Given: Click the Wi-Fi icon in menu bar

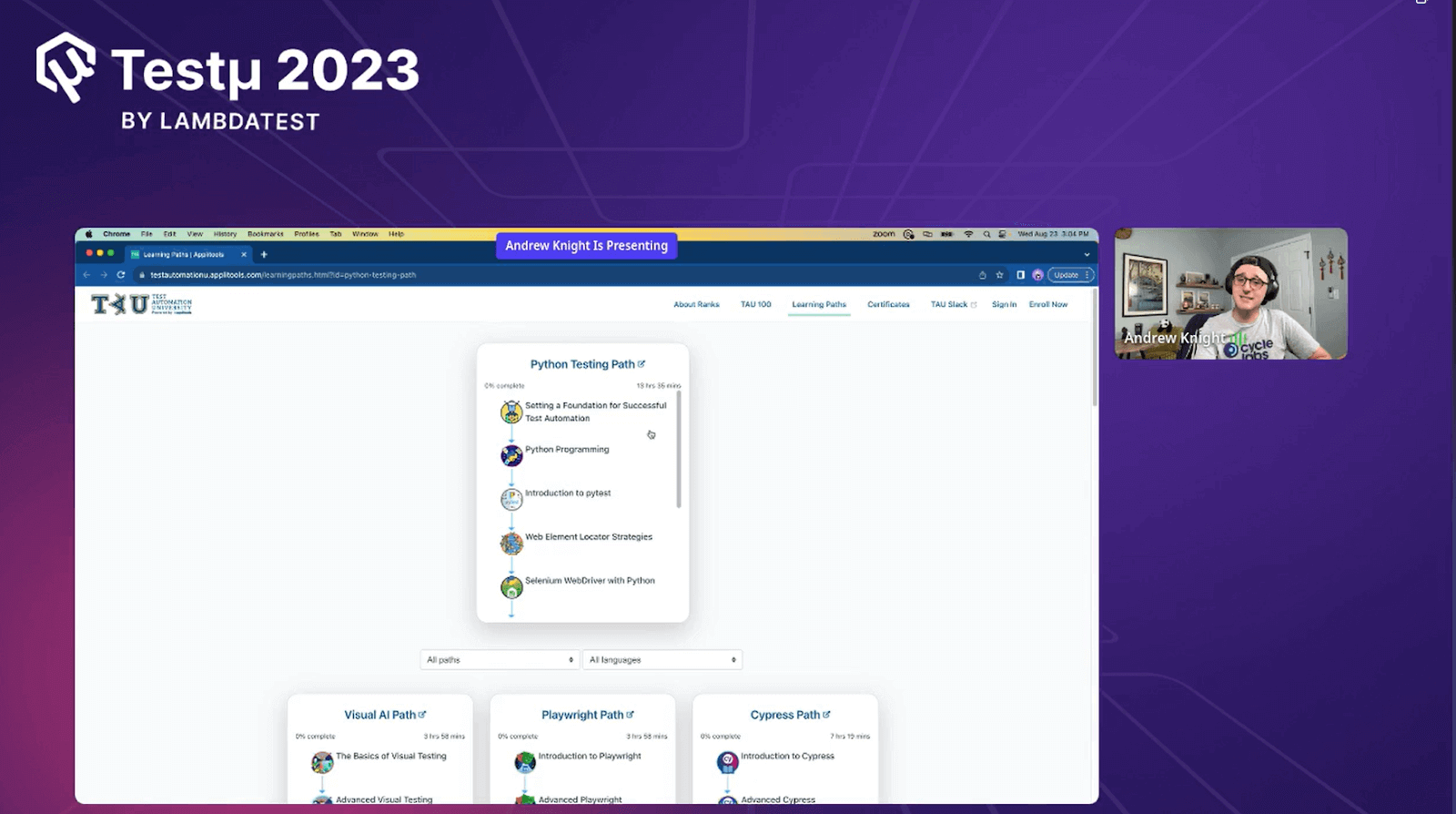Looking at the screenshot, I should [968, 234].
